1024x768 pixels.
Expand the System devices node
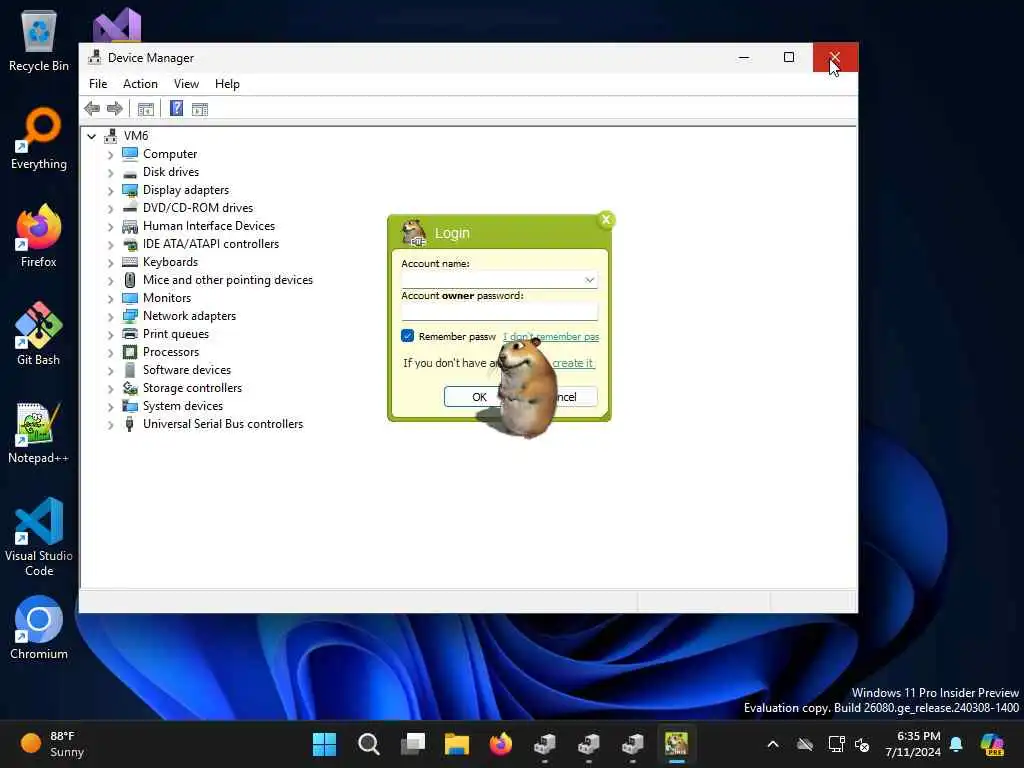tap(110, 406)
